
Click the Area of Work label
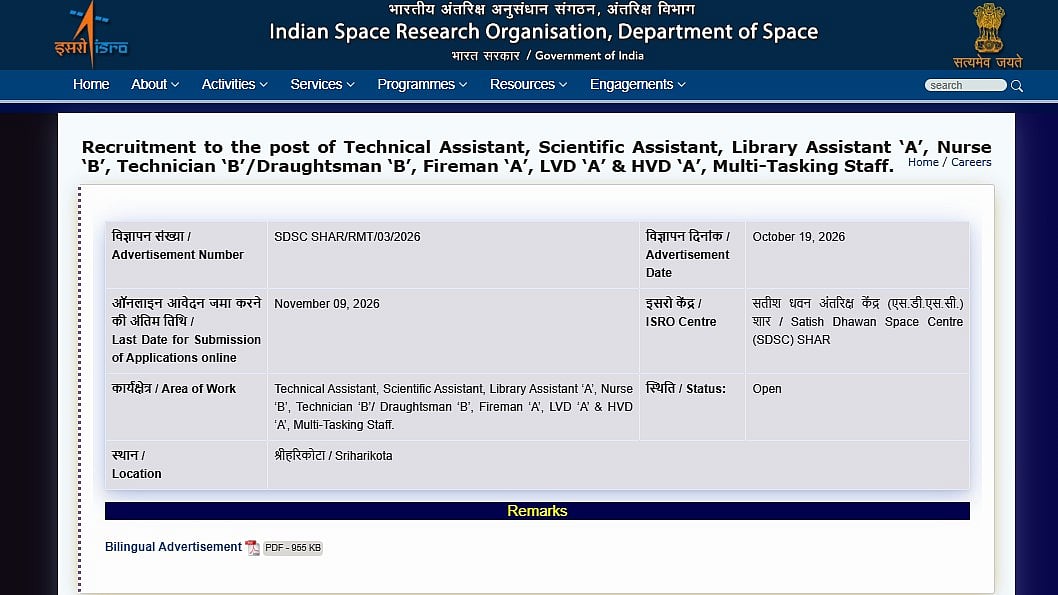click(173, 389)
